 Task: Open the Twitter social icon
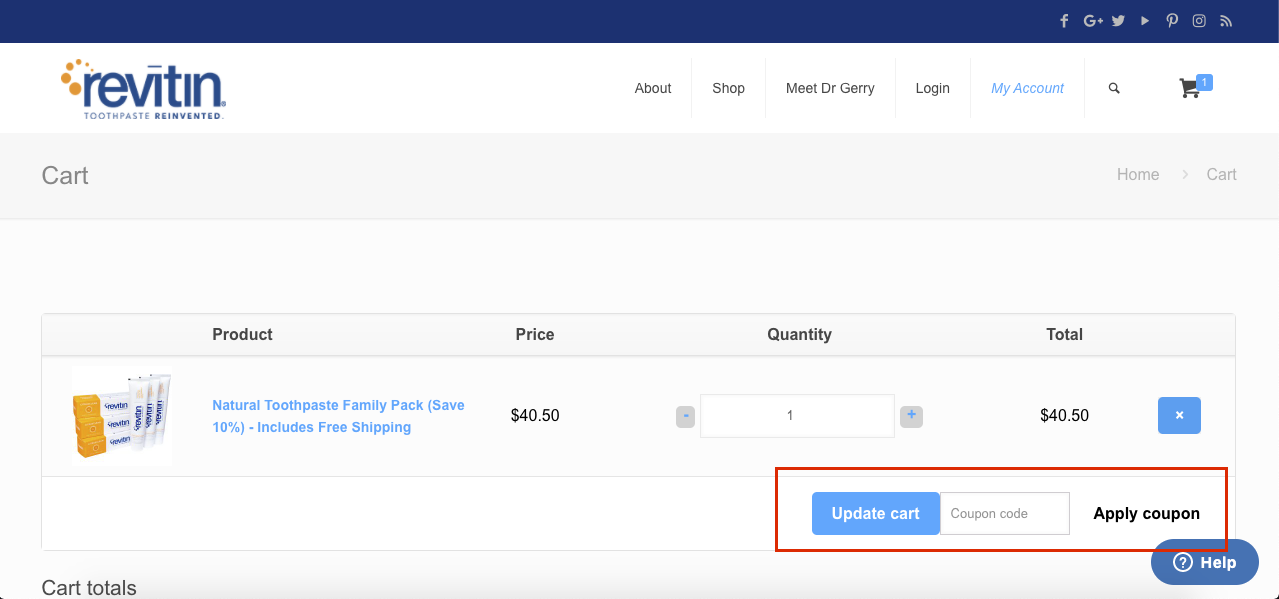tap(1118, 21)
